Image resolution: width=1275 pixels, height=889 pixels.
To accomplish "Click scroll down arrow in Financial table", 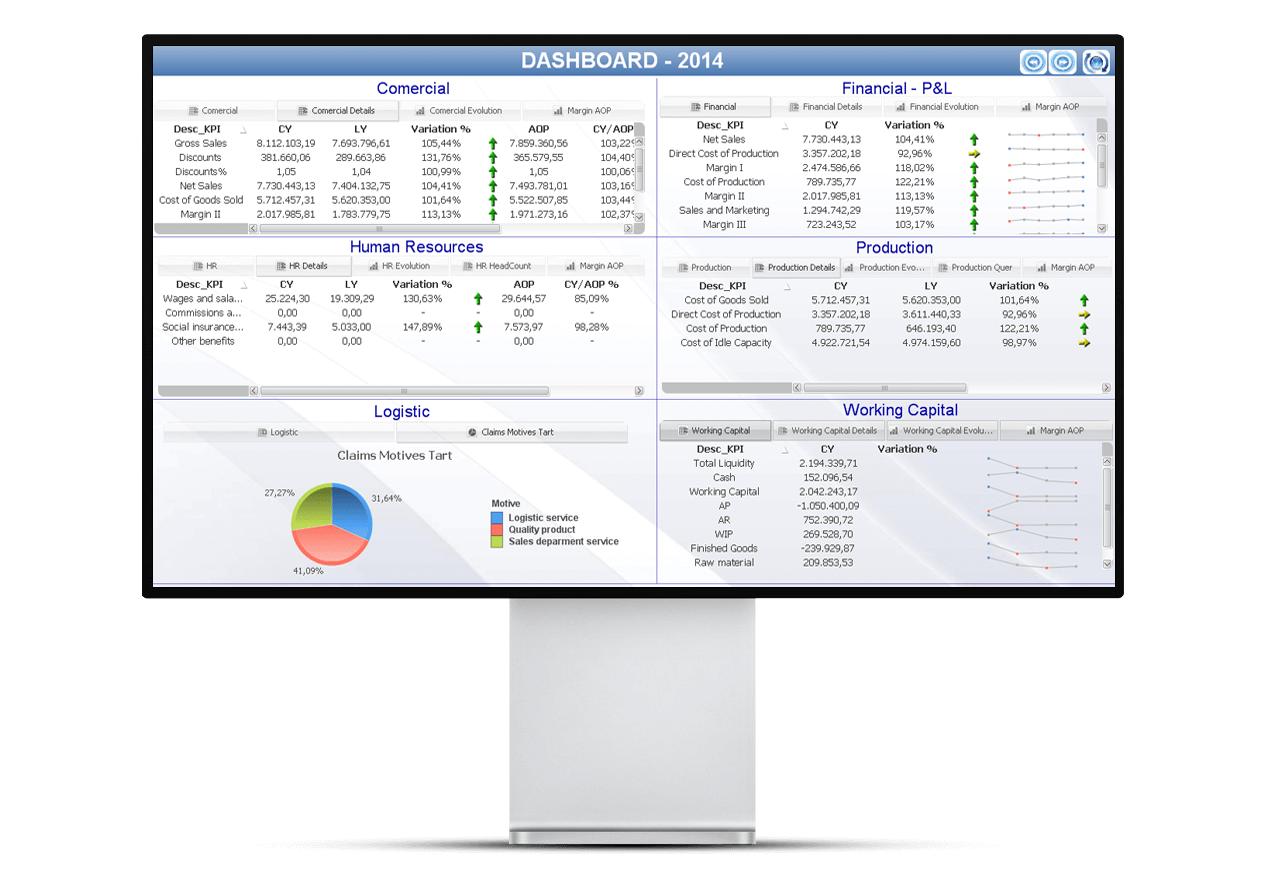I will 1102,228.
